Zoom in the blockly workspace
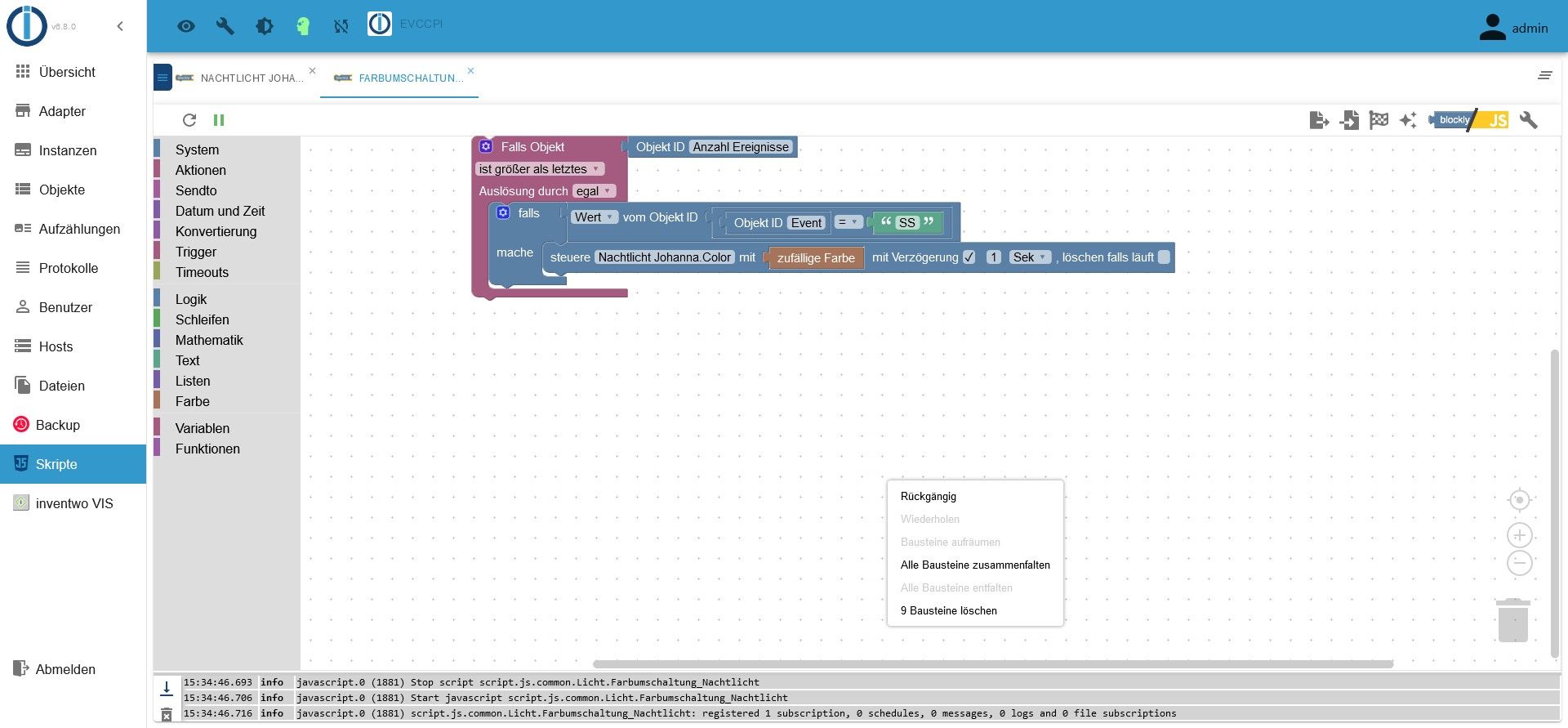The height and width of the screenshot is (728, 1568). click(1519, 536)
